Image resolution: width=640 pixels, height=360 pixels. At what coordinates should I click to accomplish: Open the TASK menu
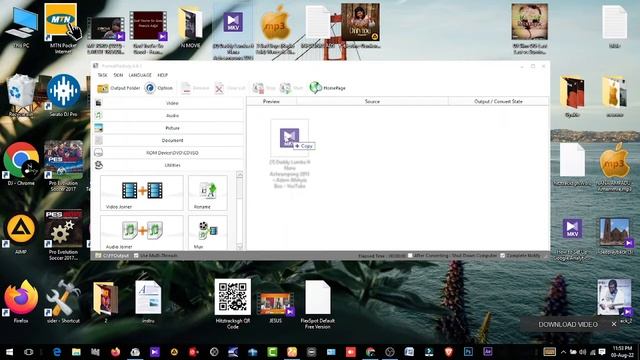(x=102, y=75)
